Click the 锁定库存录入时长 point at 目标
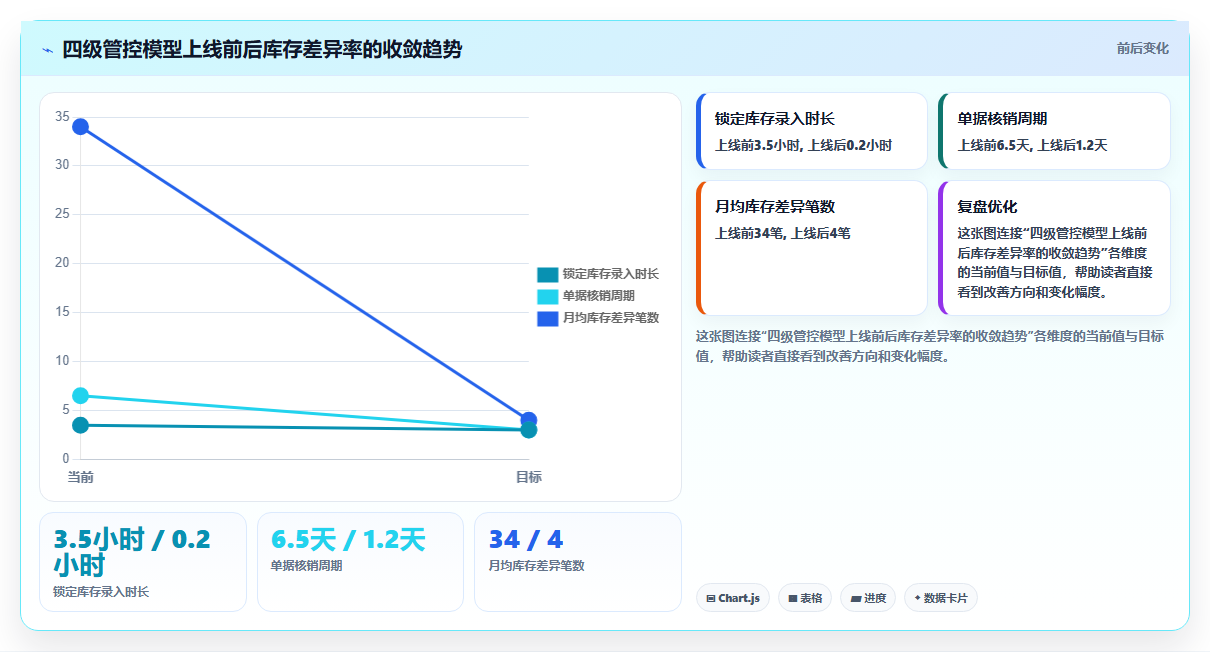Image resolution: width=1210 pixels, height=652 pixels. (529, 430)
